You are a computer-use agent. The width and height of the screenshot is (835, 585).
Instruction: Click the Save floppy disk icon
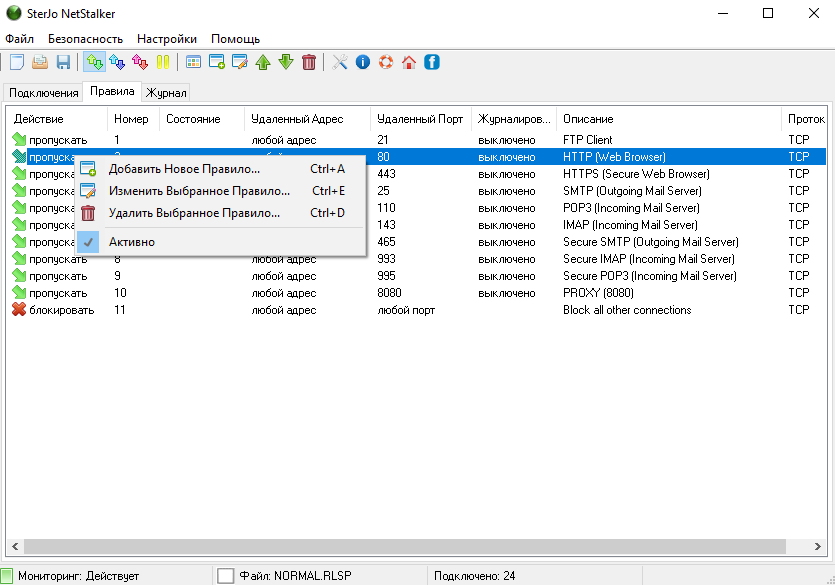click(63, 62)
